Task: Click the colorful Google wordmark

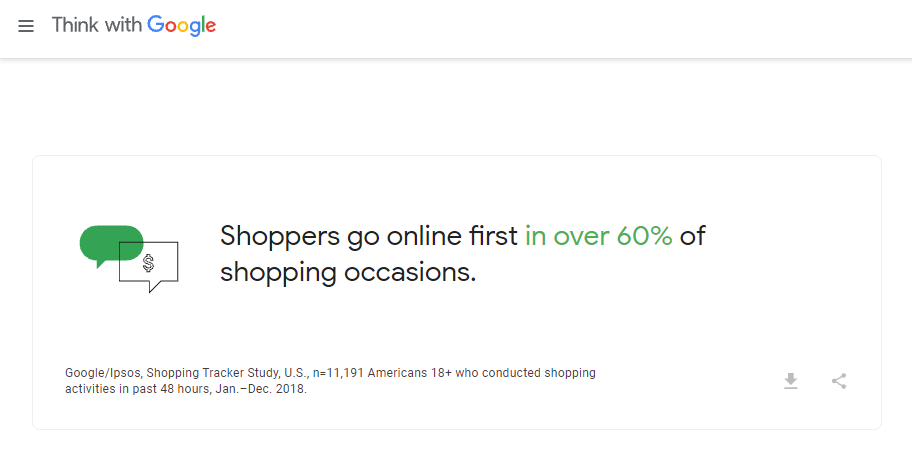Action: 181,26
